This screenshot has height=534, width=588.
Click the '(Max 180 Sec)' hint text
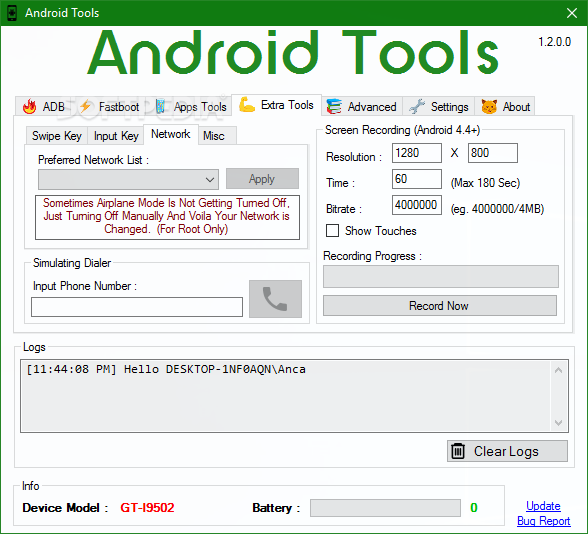tap(485, 183)
